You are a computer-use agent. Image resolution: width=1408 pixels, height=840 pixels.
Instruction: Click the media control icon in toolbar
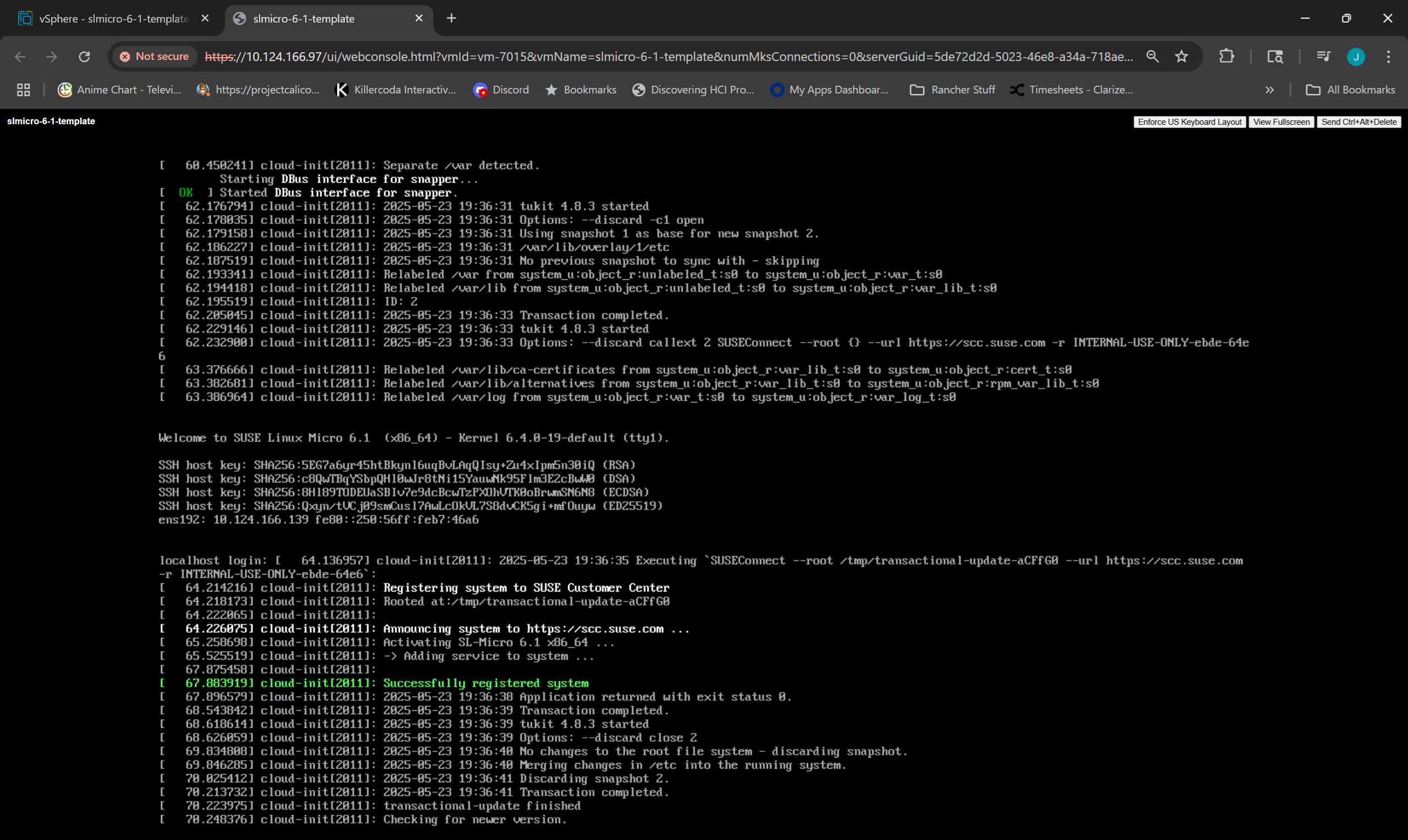pos(1323,57)
